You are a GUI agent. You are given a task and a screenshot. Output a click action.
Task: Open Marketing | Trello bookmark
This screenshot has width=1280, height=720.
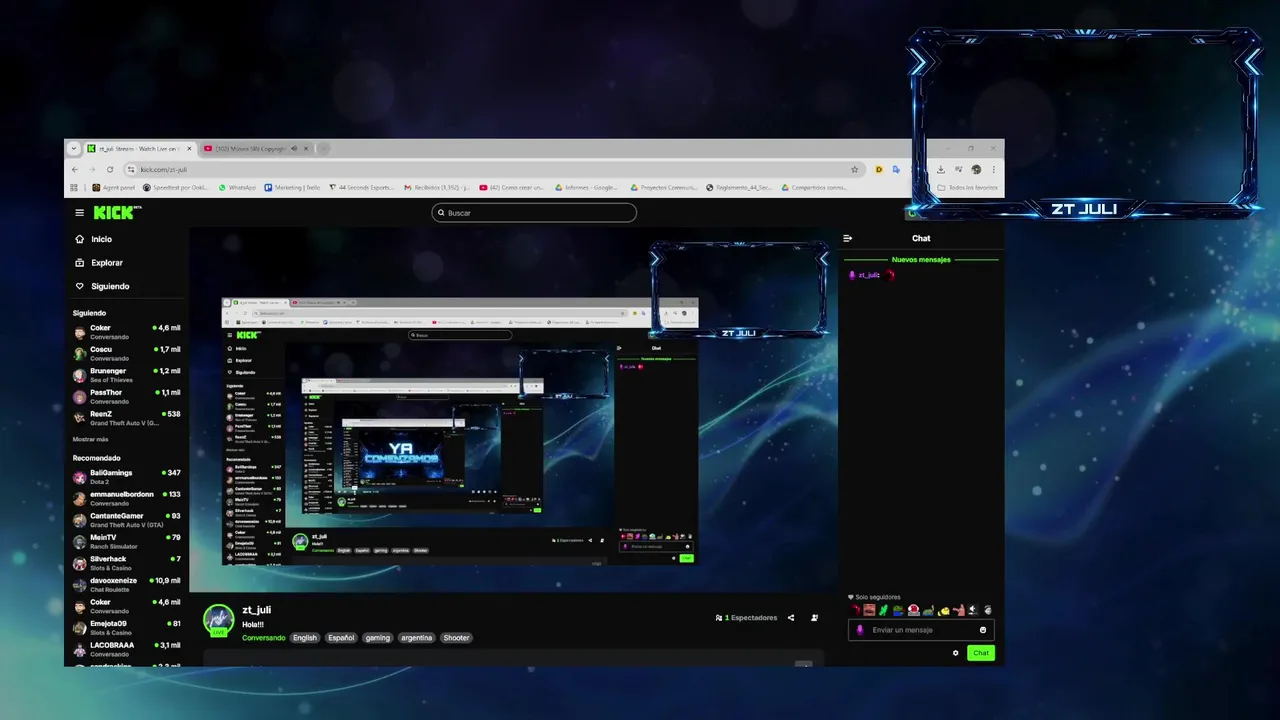click(292, 187)
